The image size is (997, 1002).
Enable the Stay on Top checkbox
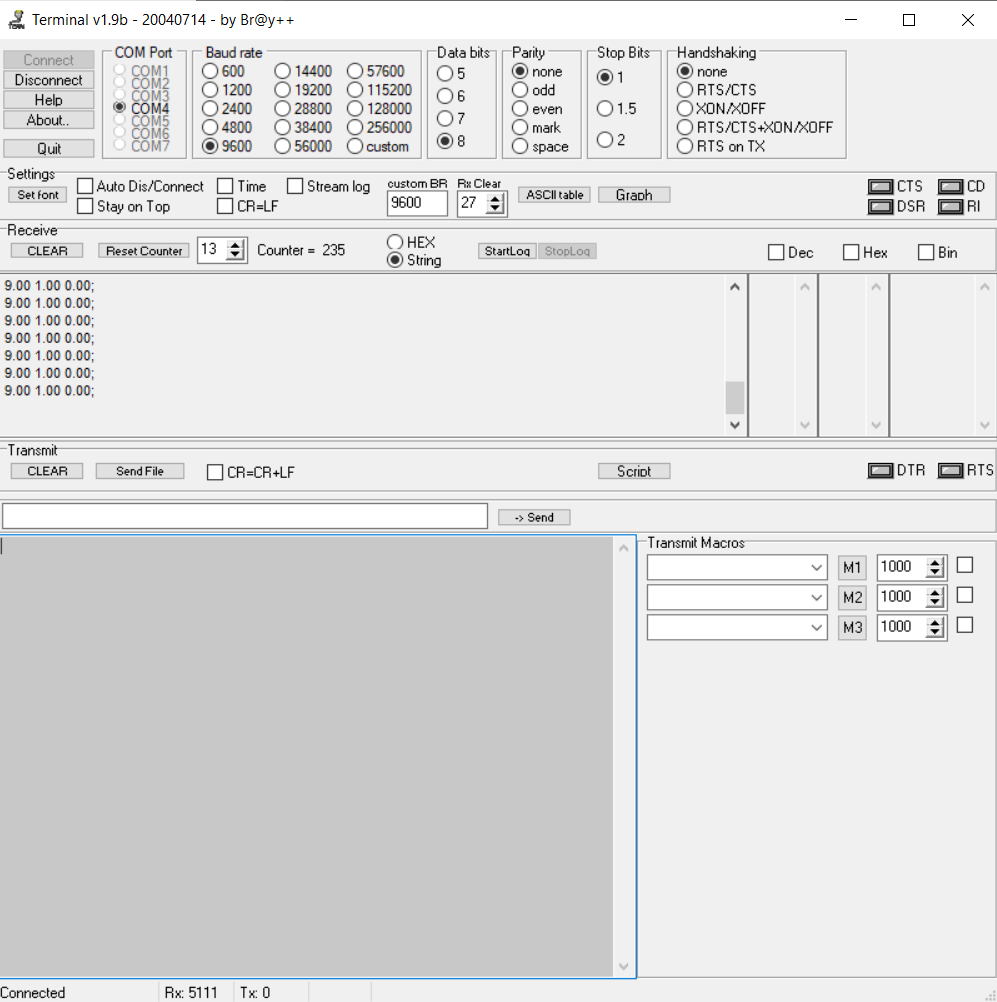(85, 206)
